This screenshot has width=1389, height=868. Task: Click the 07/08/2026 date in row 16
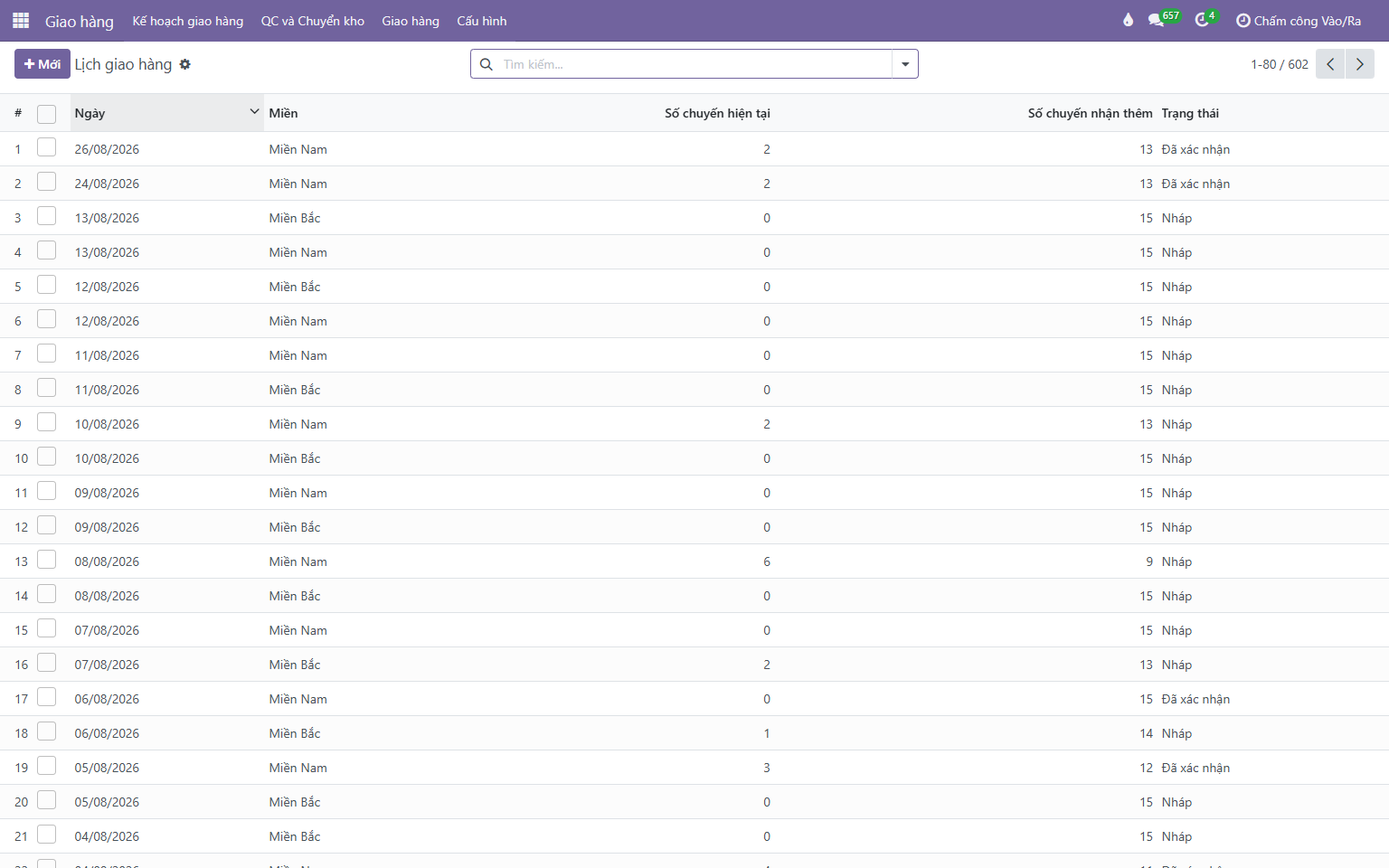[x=107, y=665]
